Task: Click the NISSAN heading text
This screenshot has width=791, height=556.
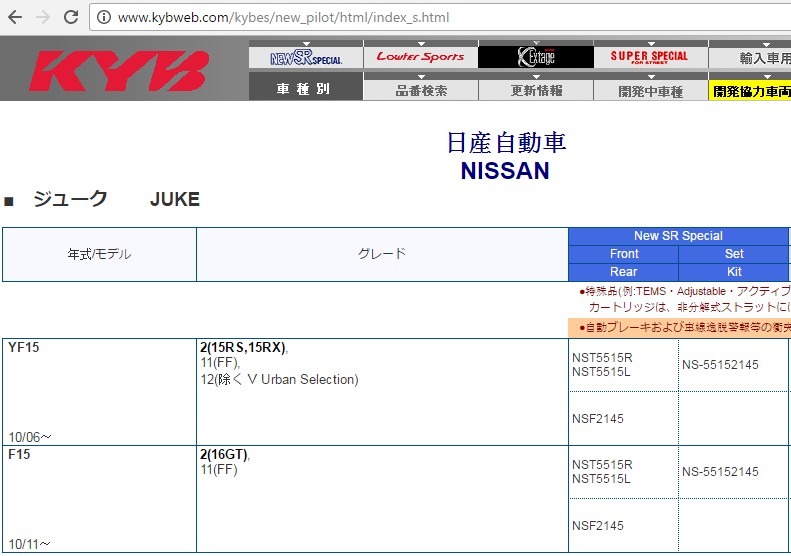Action: (505, 171)
